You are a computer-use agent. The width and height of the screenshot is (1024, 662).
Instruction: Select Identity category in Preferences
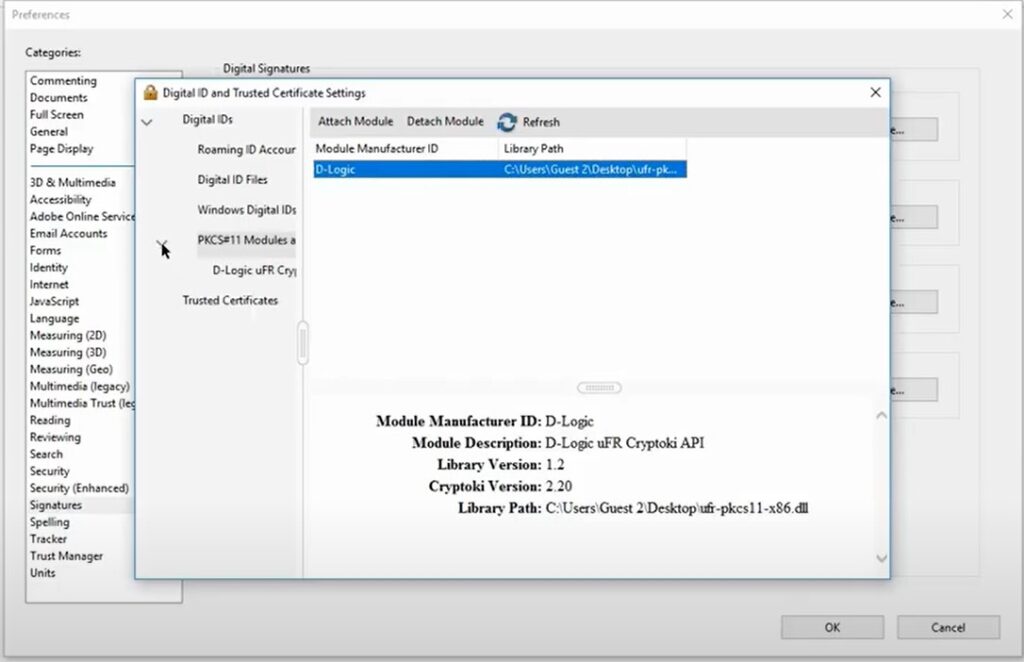point(48,268)
